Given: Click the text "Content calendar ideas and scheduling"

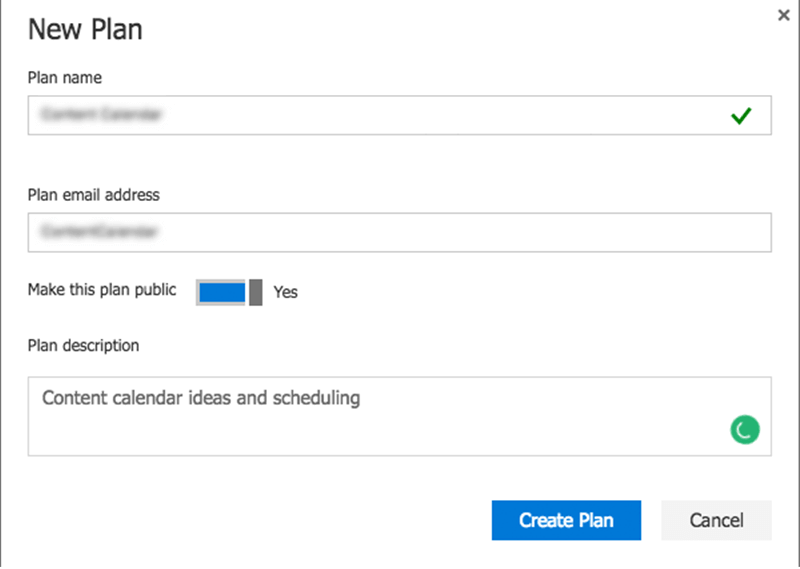Looking at the screenshot, I should (x=201, y=398).
